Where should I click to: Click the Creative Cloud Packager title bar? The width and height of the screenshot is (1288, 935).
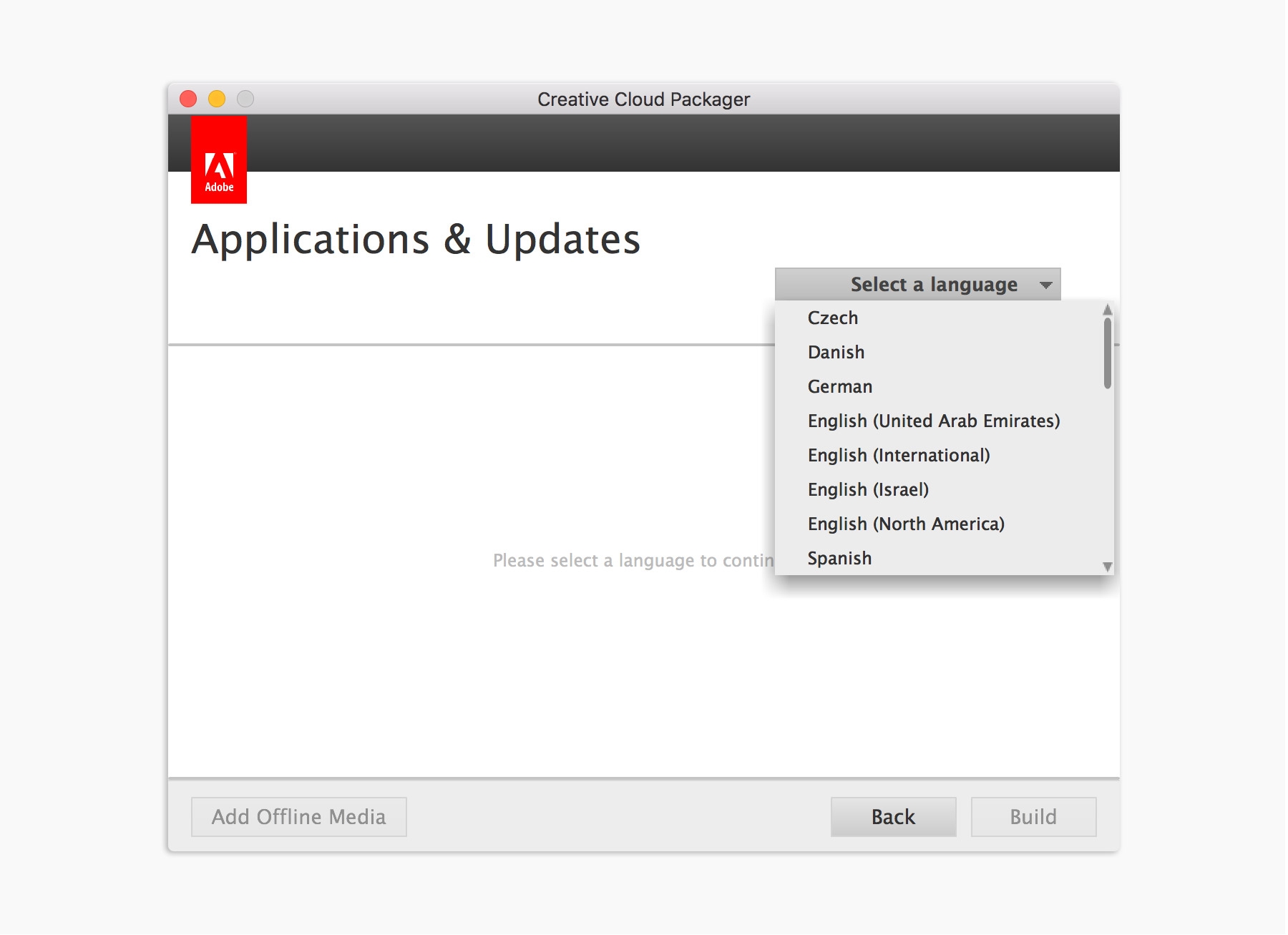tap(643, 99)
